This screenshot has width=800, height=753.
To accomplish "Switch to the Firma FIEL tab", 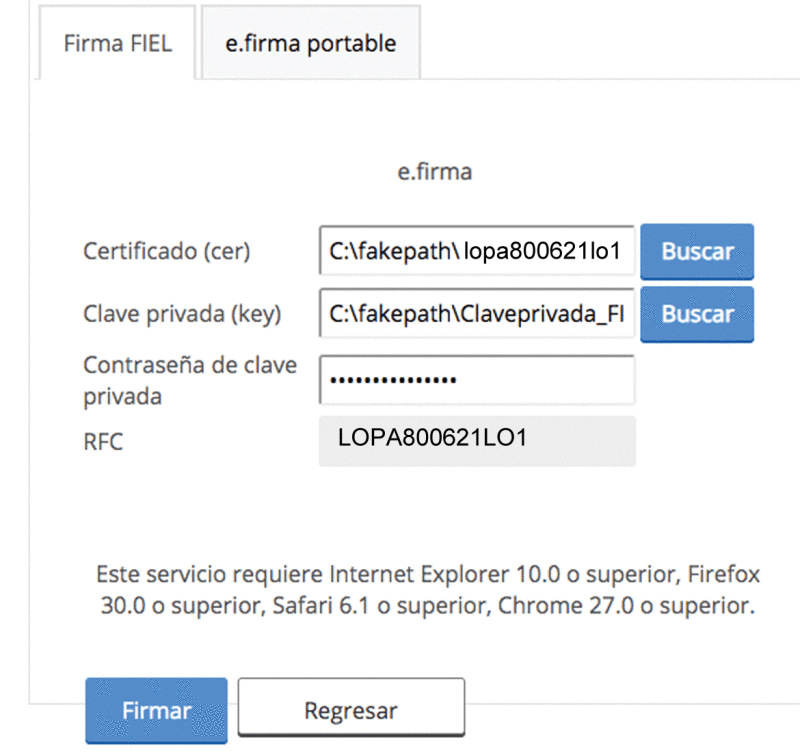I will [x=117, y=43].
